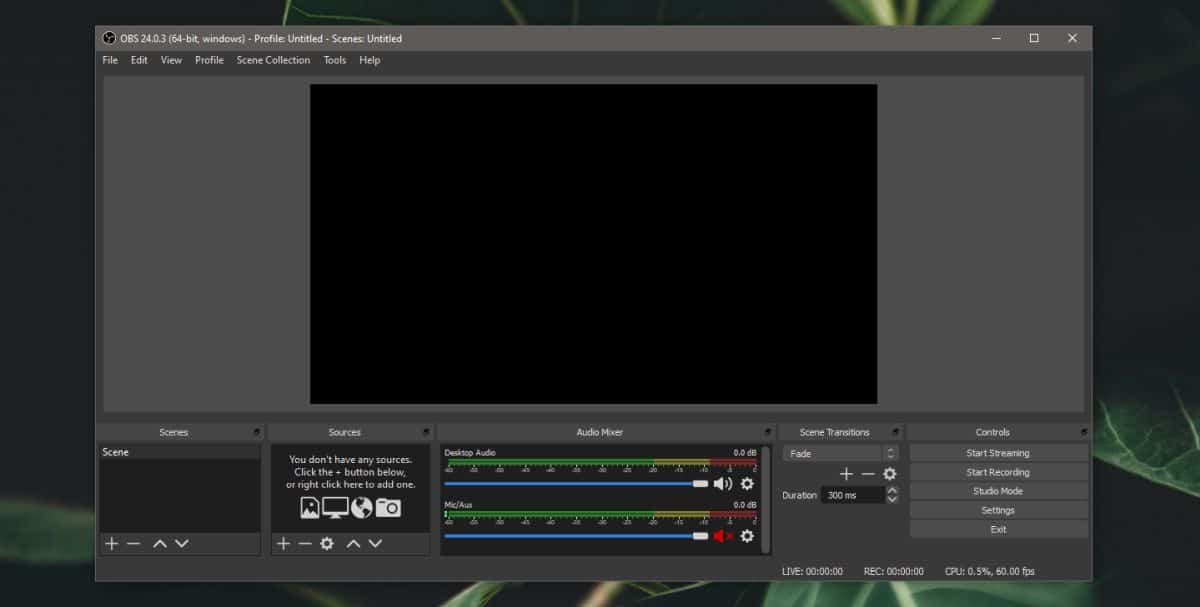Click the camera source icon
This screenshot has width=1200, height=607.
click(388, 508)
